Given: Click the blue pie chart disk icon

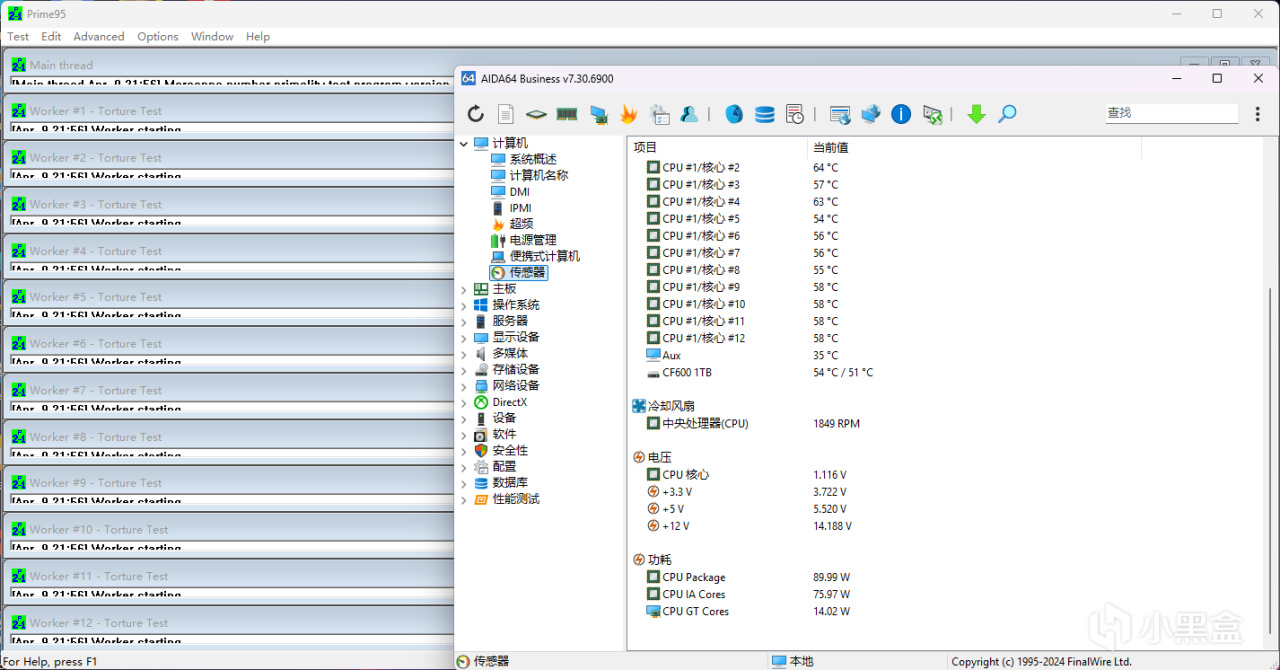Looking at the screenshot, I should 734,114.
